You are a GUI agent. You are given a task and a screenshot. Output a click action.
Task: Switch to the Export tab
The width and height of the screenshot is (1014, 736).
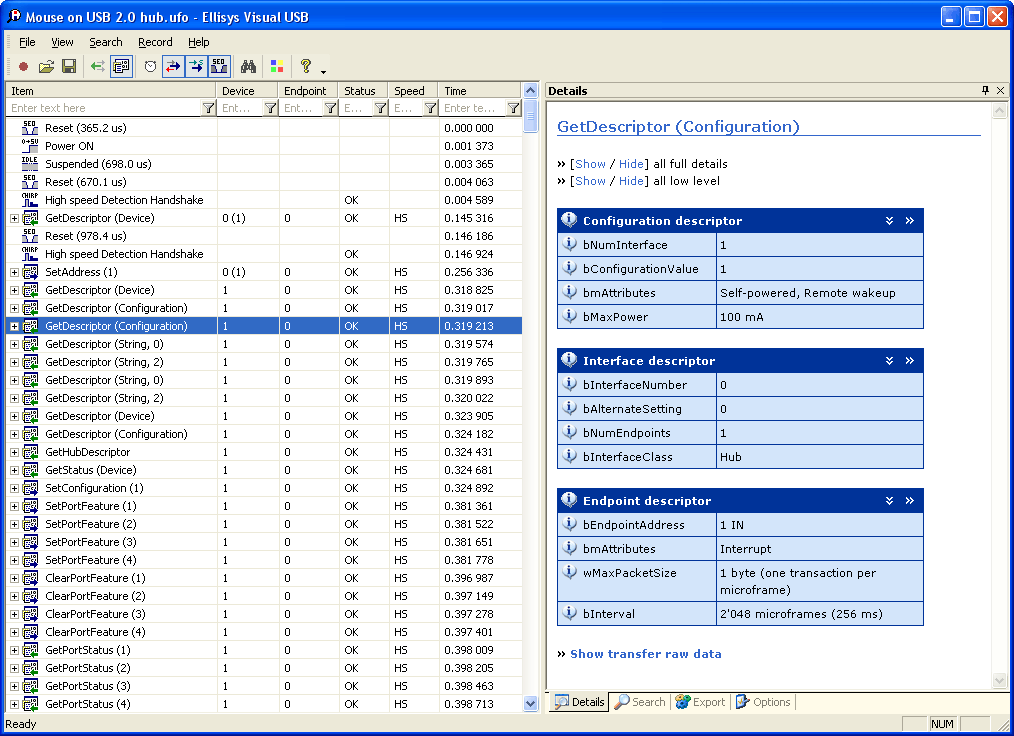pyautogui.click(x=700, y=702)
